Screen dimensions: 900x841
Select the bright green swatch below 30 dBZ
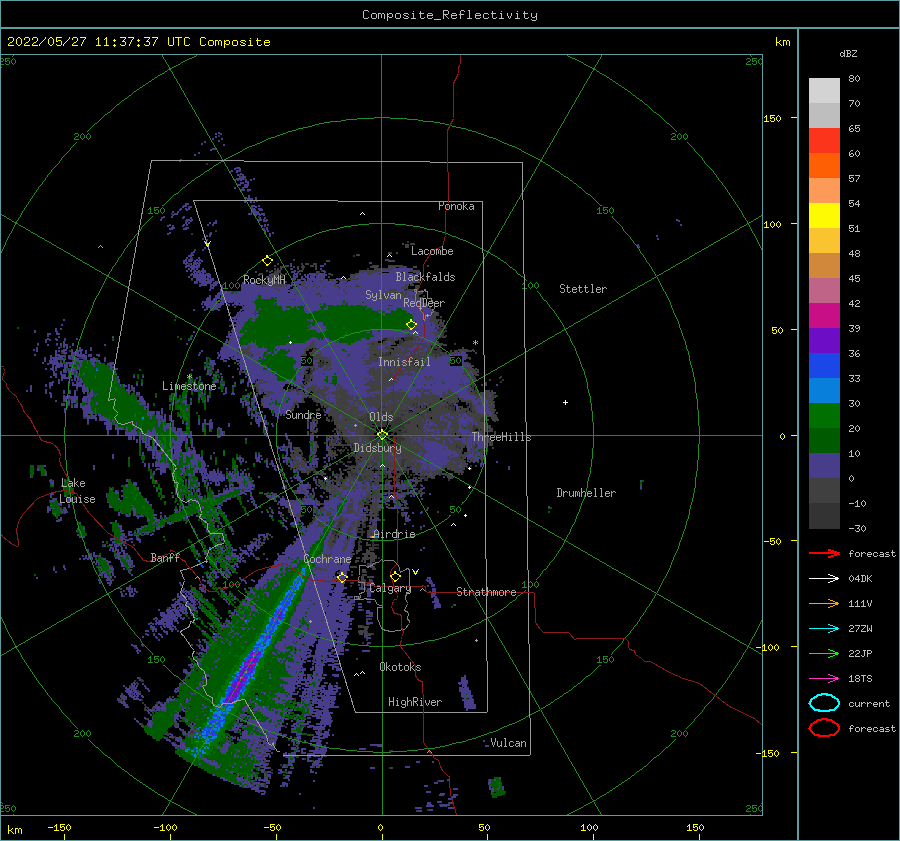tap(824, 416)
